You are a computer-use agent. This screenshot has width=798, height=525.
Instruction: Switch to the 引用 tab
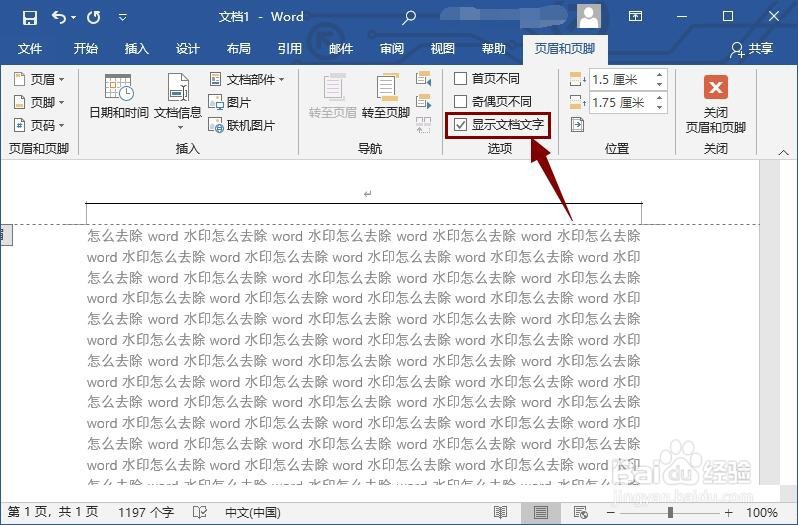[x=290, y=49]
